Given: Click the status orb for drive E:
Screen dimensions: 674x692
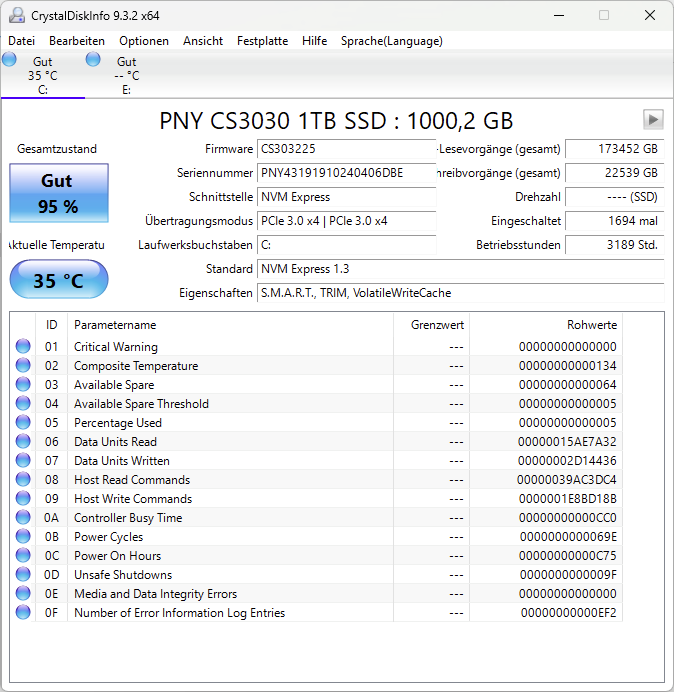Looking at the screenshot, I should (93, 59).
